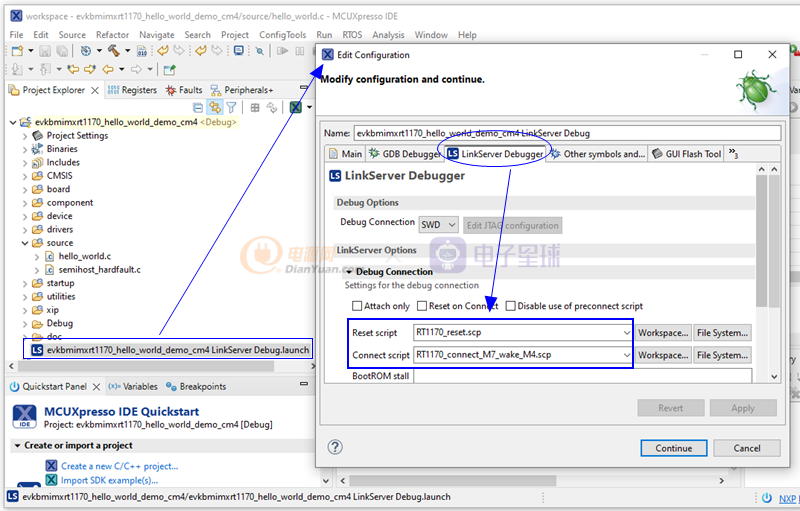Image resolution: width=800 pixels, height=511 pixels.
Task: Open the dialog help question mark icon
Action: [335, 448]
